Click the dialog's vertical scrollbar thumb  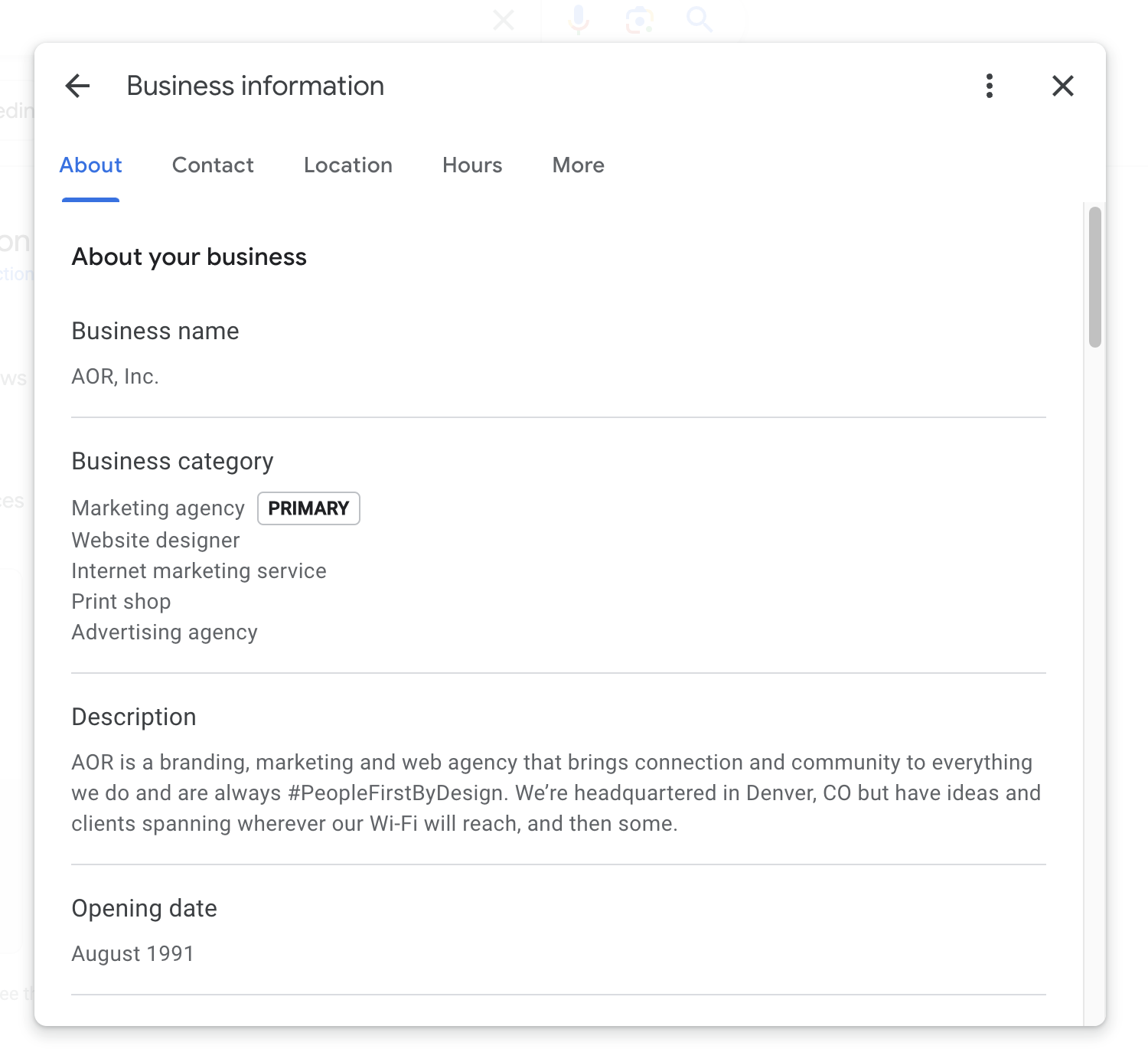pos(1095,277)
